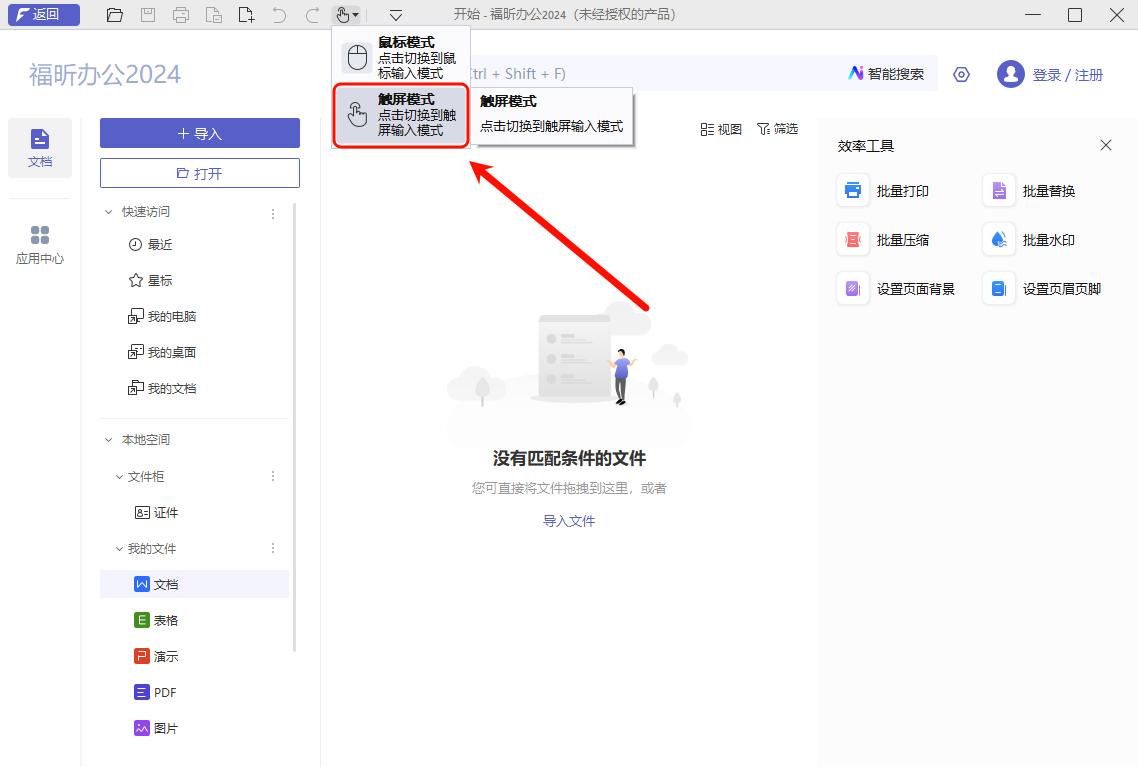Click the user avatar icon
Image resolution: width=1138 pixels, height=767 pixels.
1010,74
